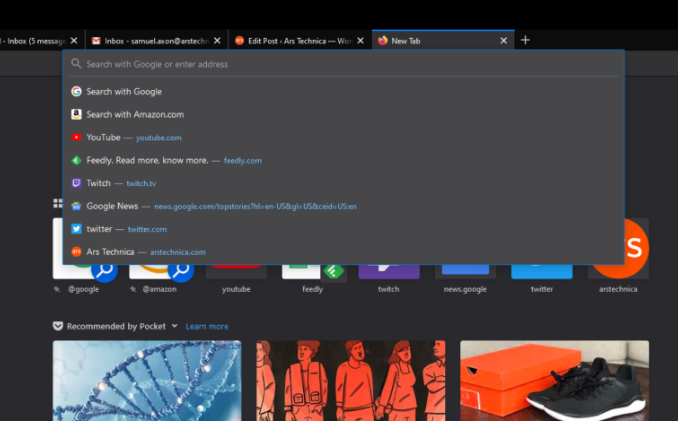
Task: Open the Ars Technica suggestion row
Action: pos(344,252)
